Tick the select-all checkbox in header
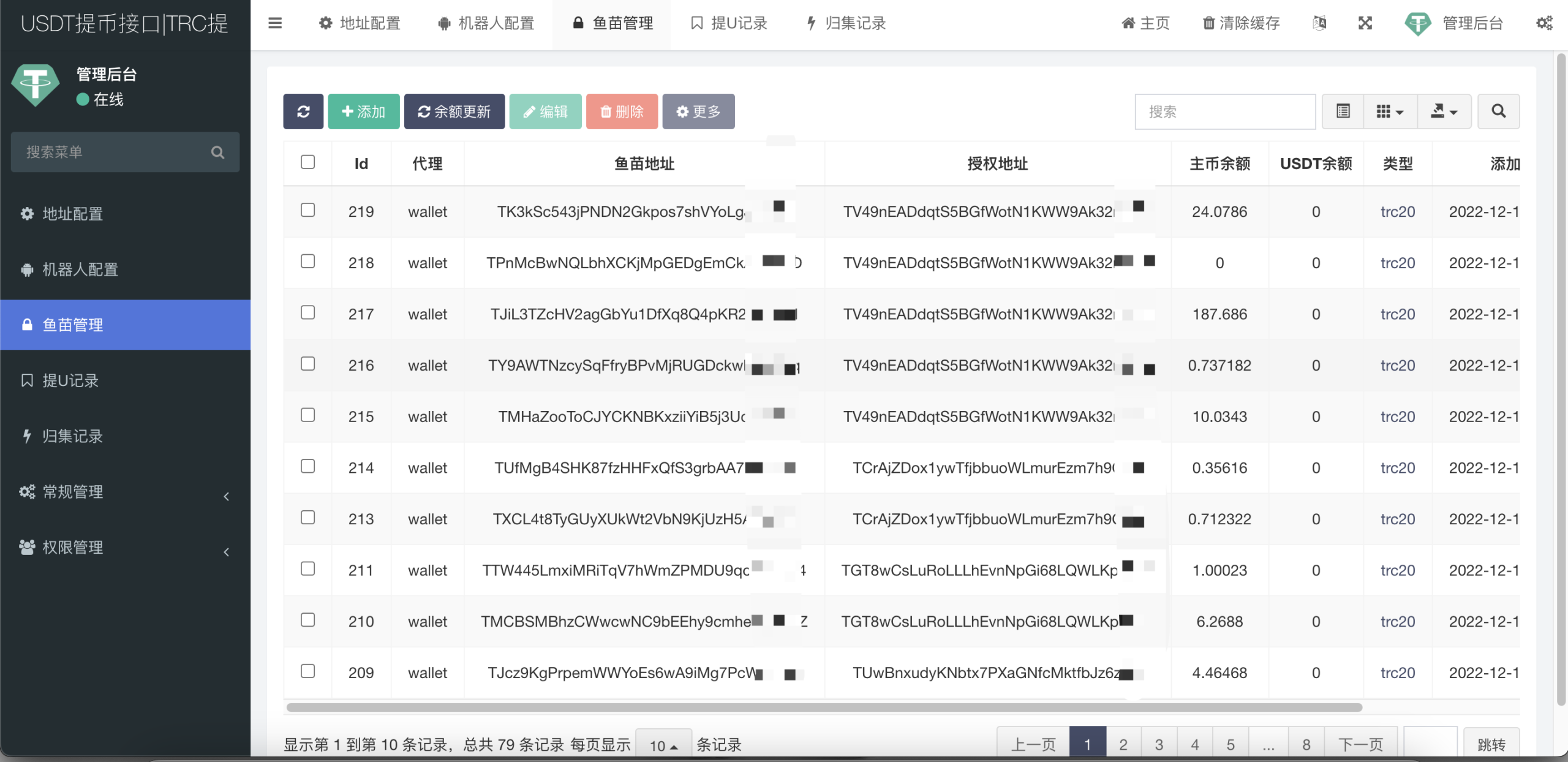 308,162
